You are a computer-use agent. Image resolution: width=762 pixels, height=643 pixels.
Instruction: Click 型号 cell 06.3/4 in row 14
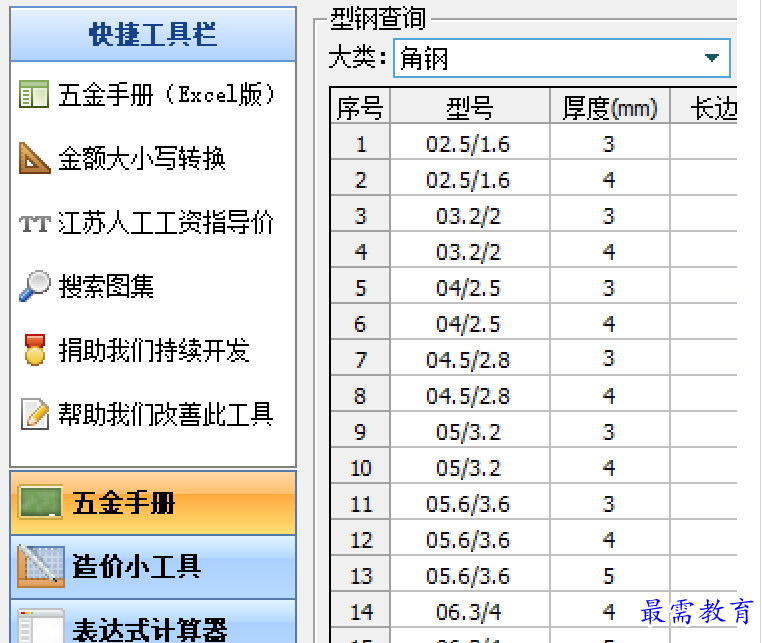470,609
